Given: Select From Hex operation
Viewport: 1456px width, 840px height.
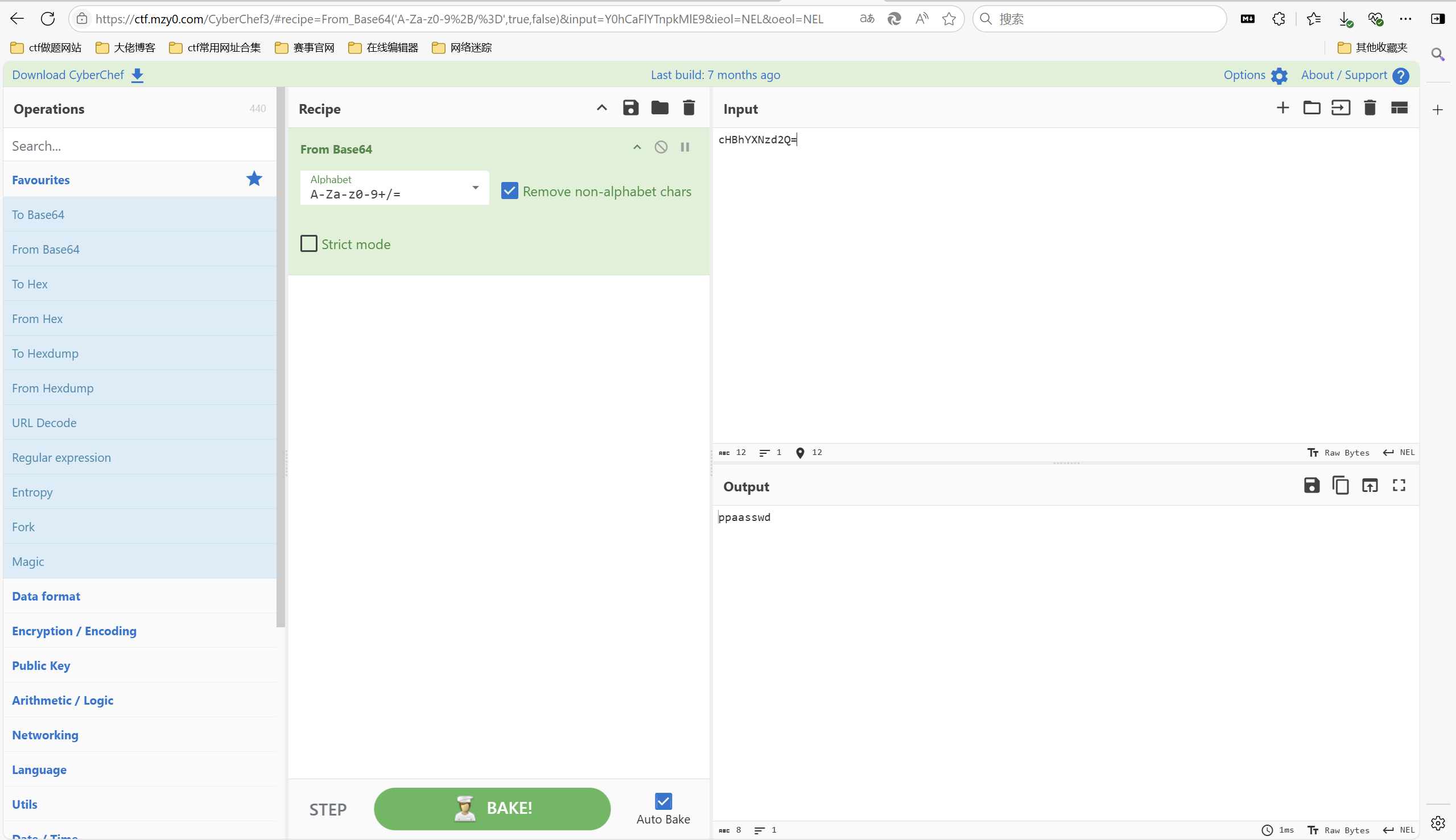Looking at the screenshot, I should 140,318.
